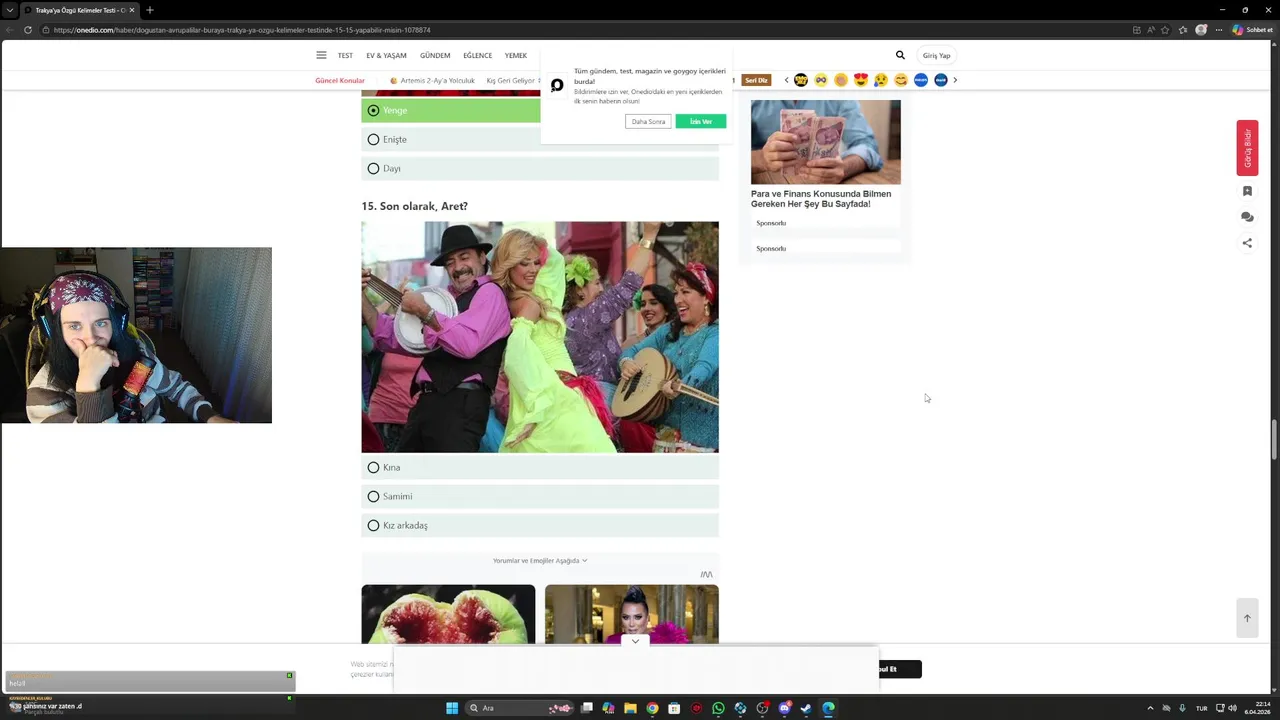Open the browser tab list dropdown
The height and width of the screenshot is (720, 1280).
click(x=9, y=10)
